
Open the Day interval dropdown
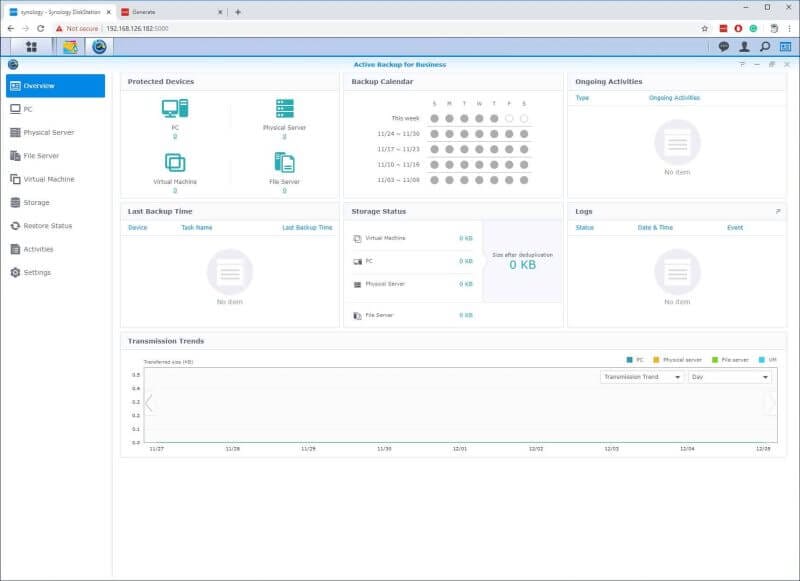pyautogui.click(x=728, y=376)
